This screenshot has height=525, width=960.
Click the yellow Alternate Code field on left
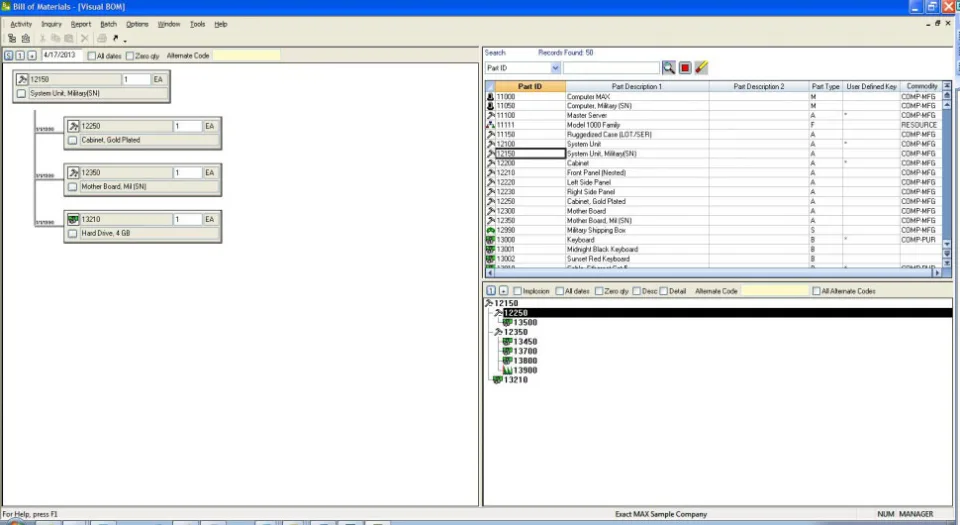tap(246, 56)
